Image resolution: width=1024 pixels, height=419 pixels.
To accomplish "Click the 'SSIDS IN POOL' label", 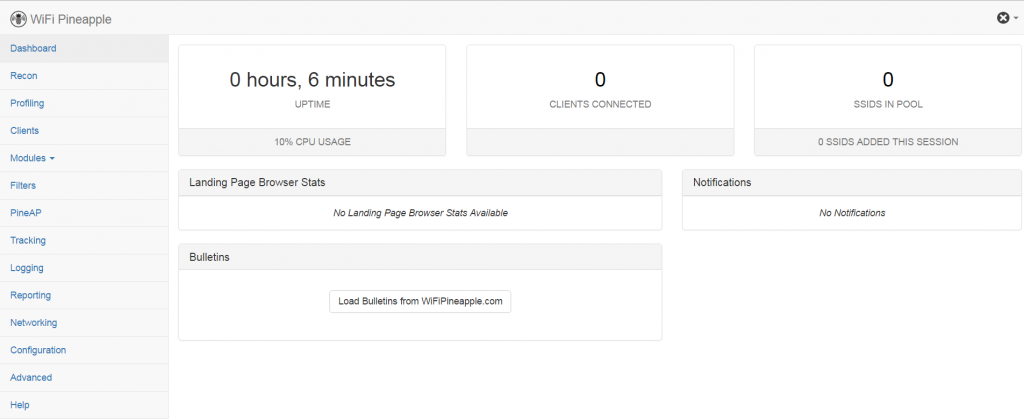I will 888,104.
